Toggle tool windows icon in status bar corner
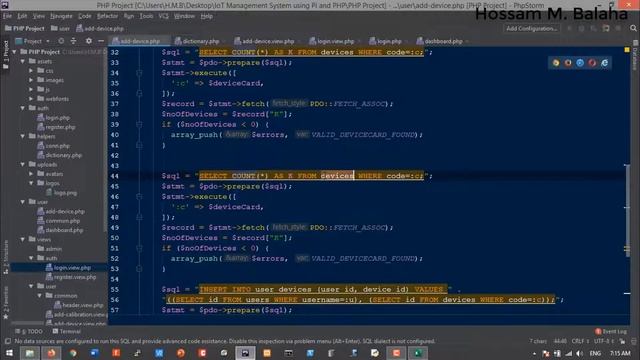The image size is (640, 360). click(8, 341)
